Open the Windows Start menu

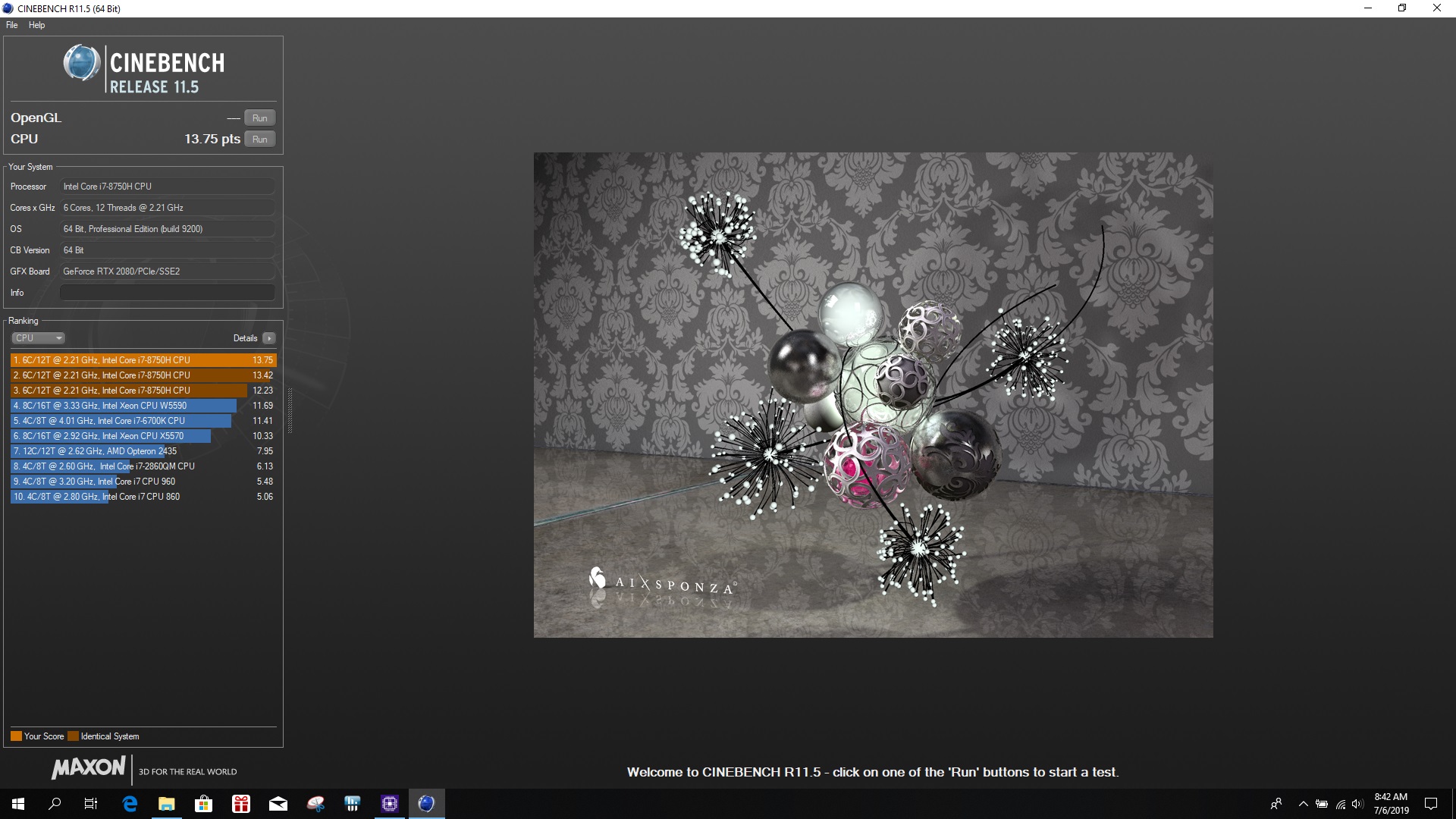(x=18, y=804)
